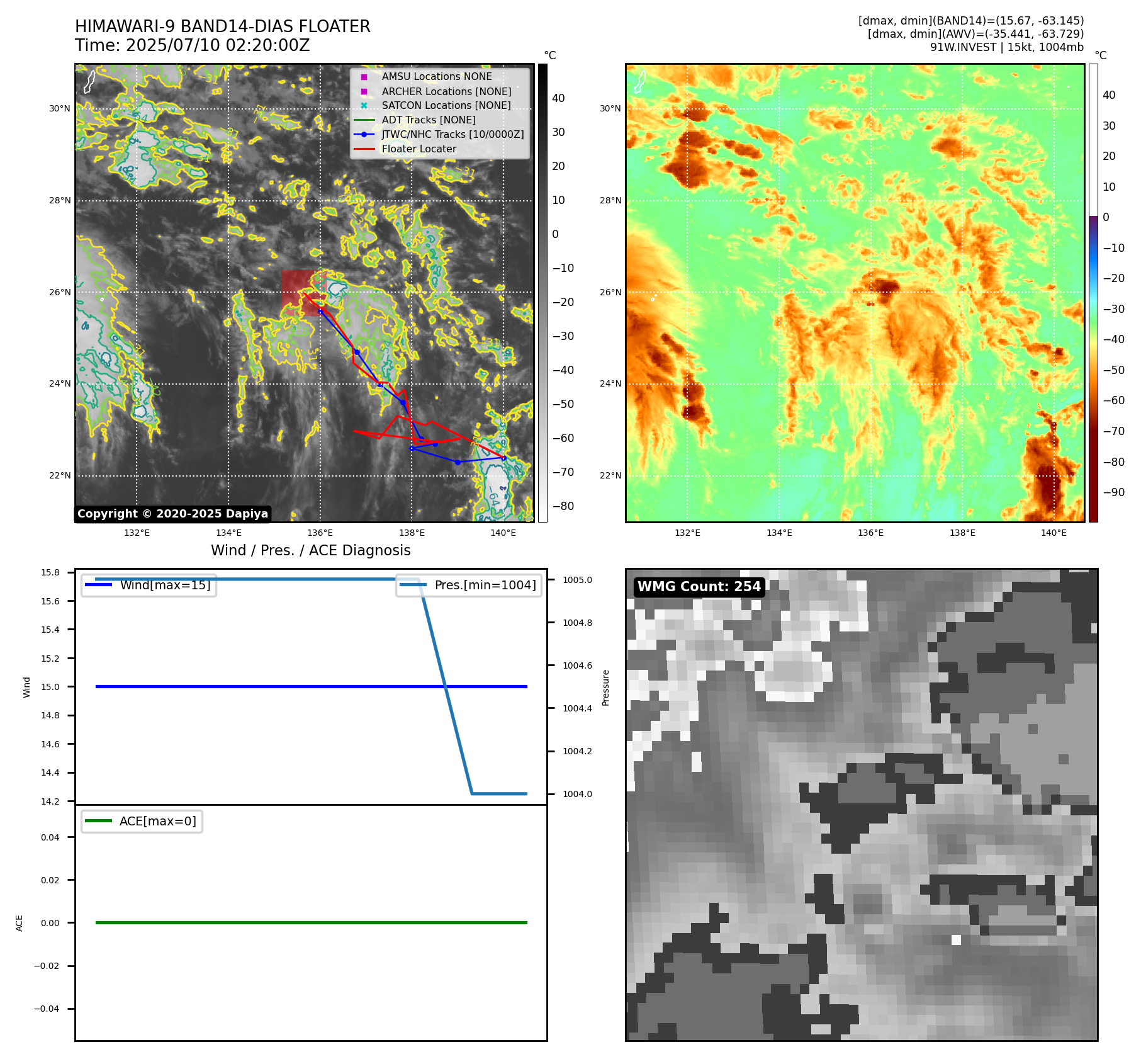This screenshot has width=1141, height=1064.
Task: Click the timestamp 2025/07/10 02:20:00Z
Action: (x=218, y=45)
